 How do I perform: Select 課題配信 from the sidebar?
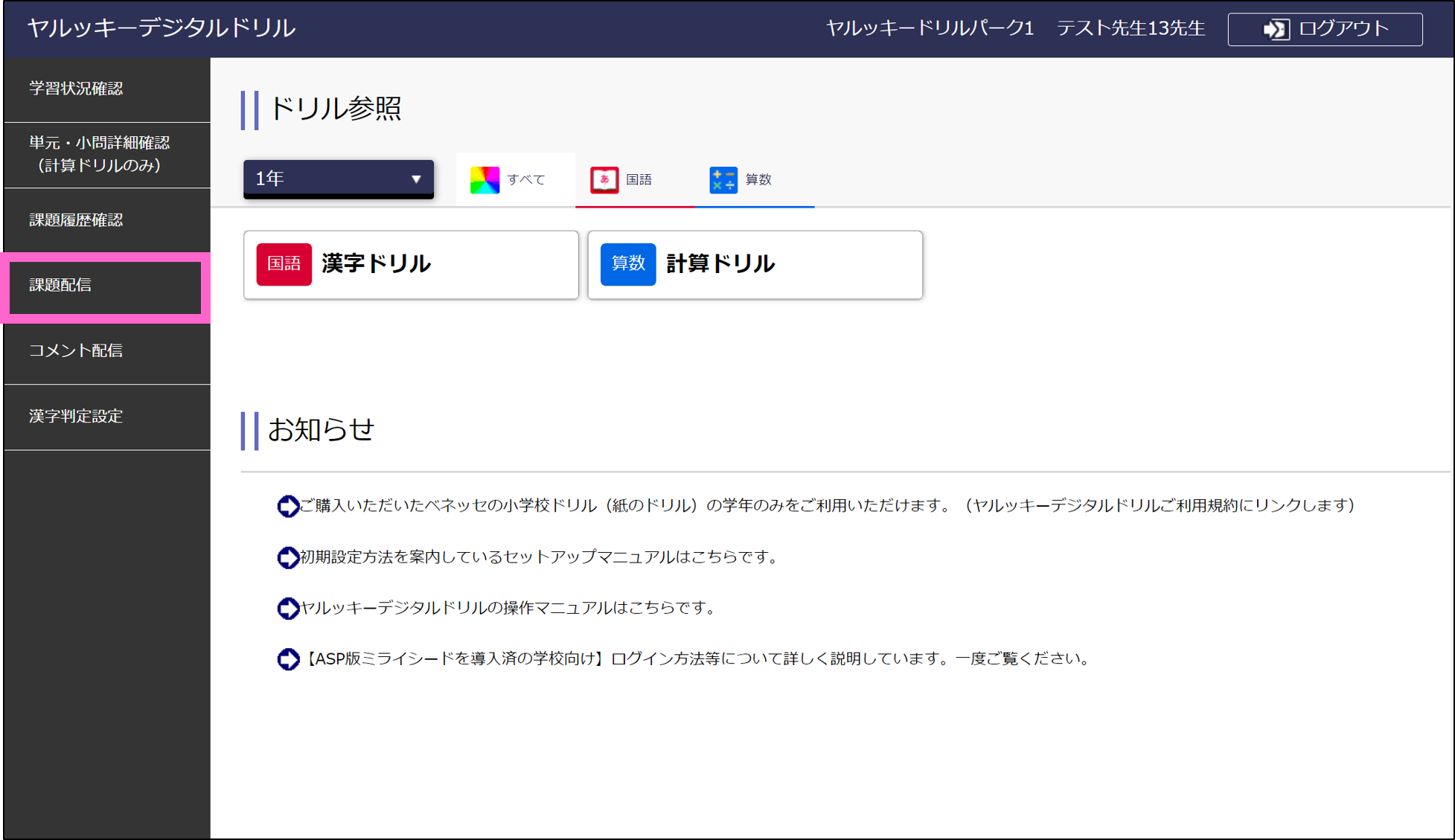click(x=106, y=286)
